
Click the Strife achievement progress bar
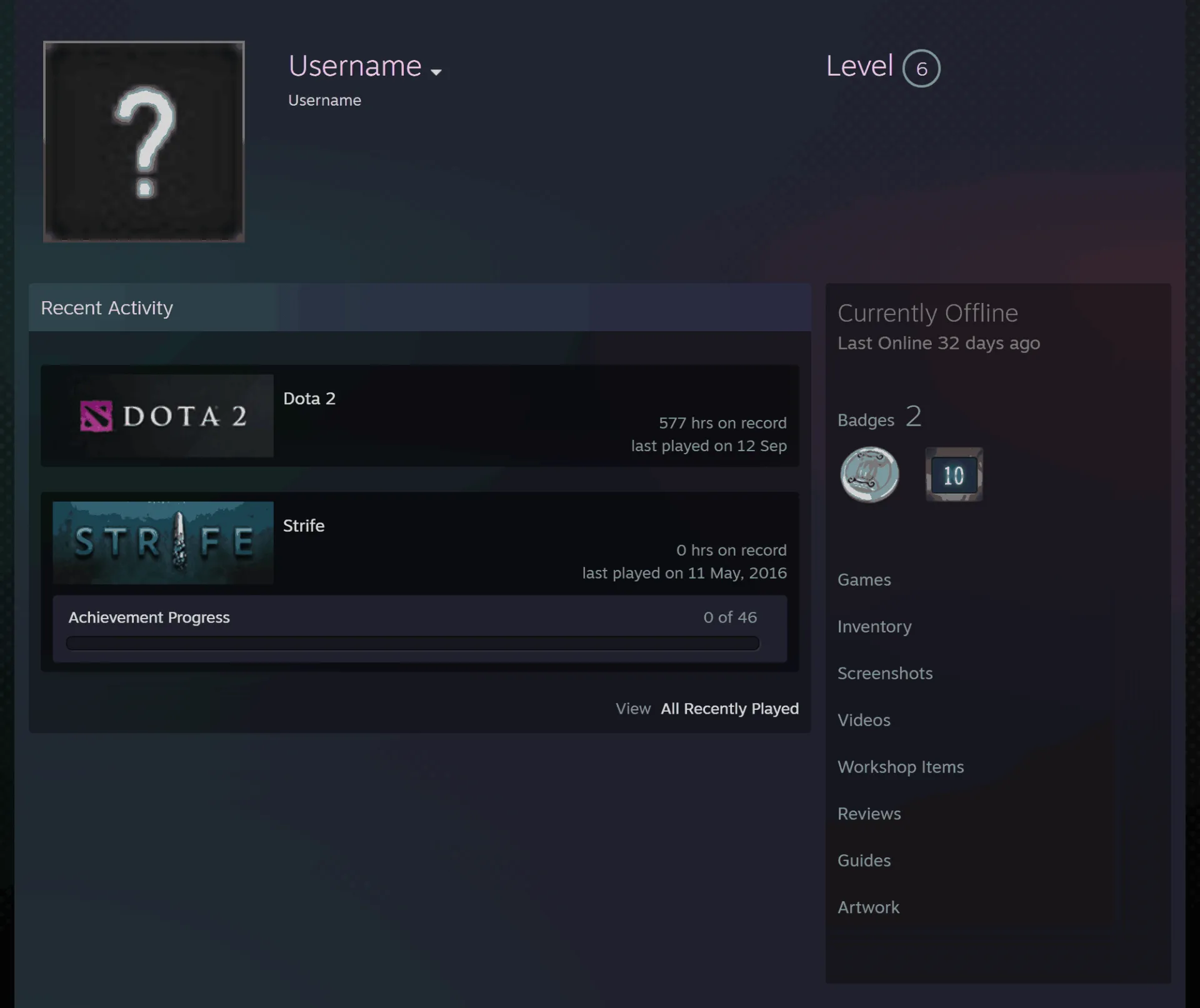click(x=412, y=644)
